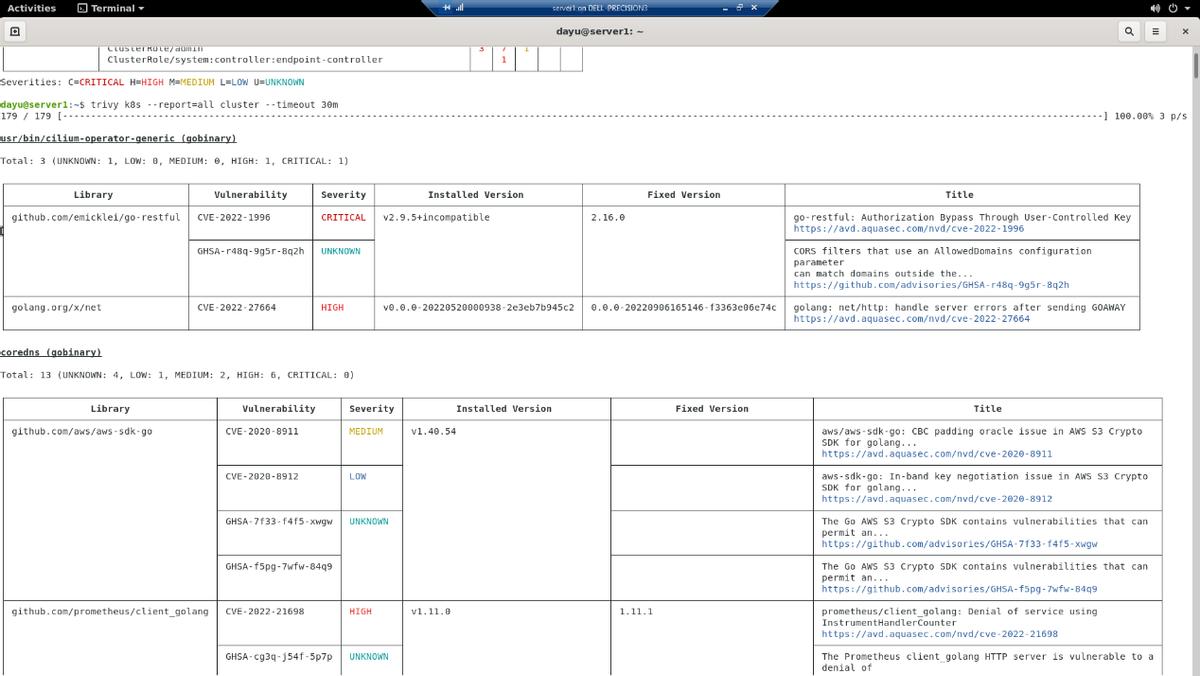Select fixed version '2.16.0'
Viewport: 1200px width, 676px height.
(x=608, y=217)
